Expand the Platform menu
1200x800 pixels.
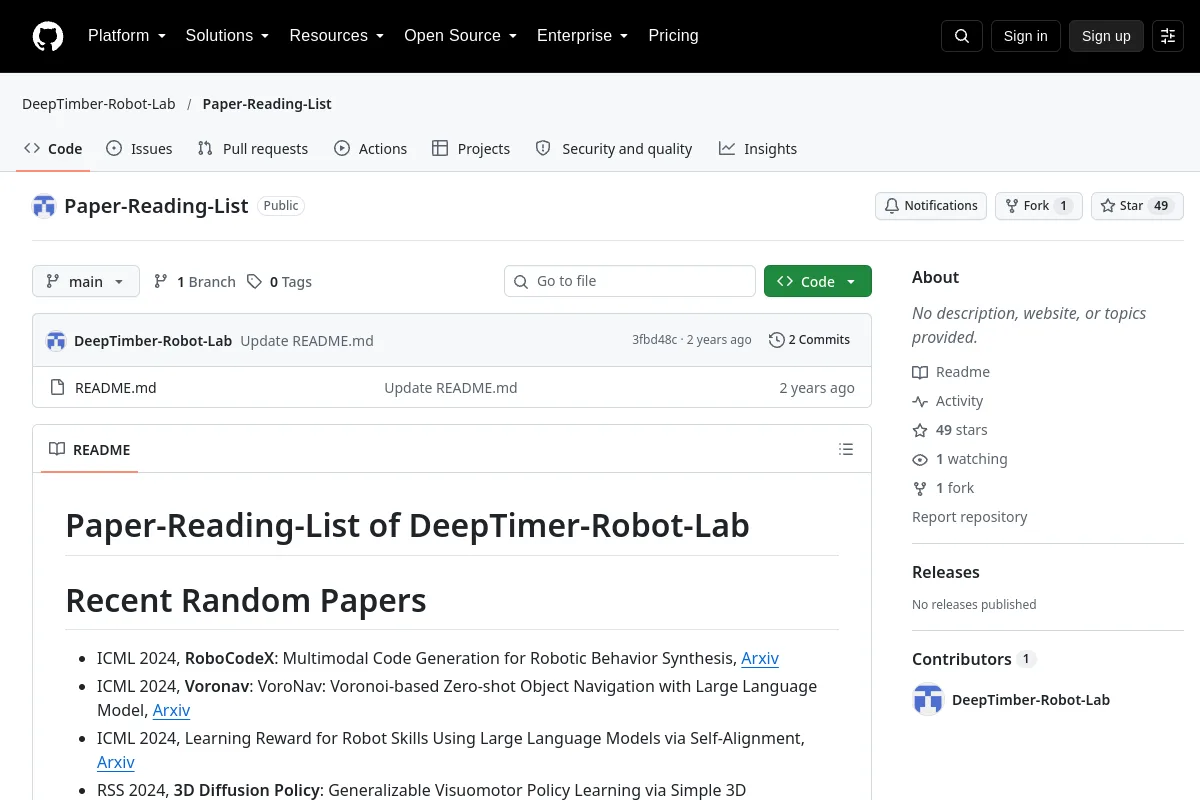(126, 36)
